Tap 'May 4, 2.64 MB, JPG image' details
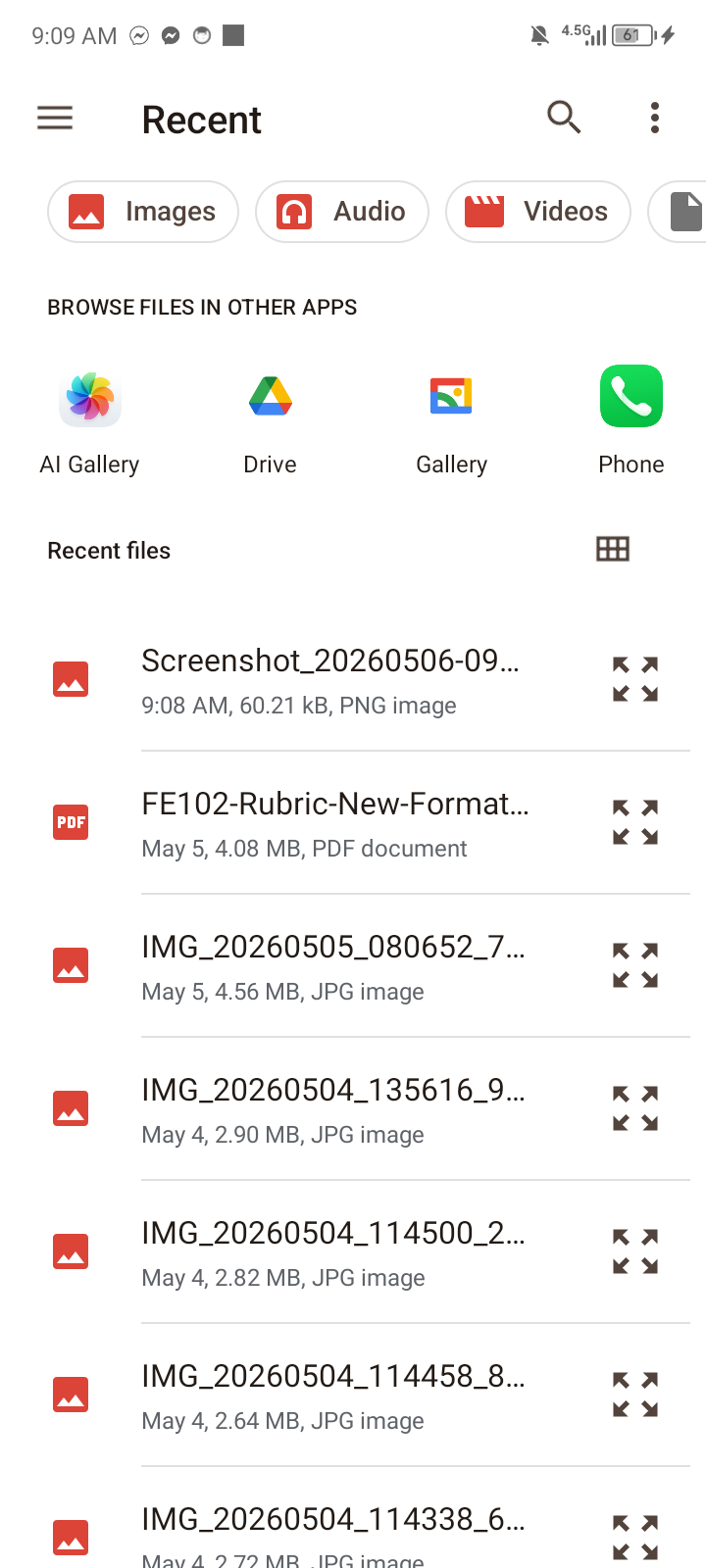The image size is (706, 1568). point(283,1421)
